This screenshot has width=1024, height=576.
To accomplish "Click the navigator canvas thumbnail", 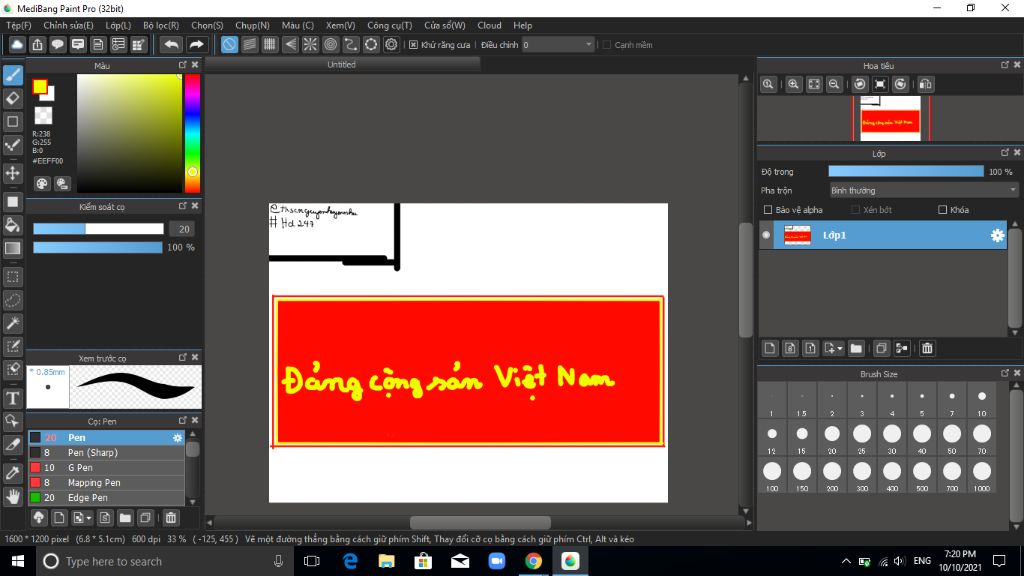I will [x=890, y=118].
